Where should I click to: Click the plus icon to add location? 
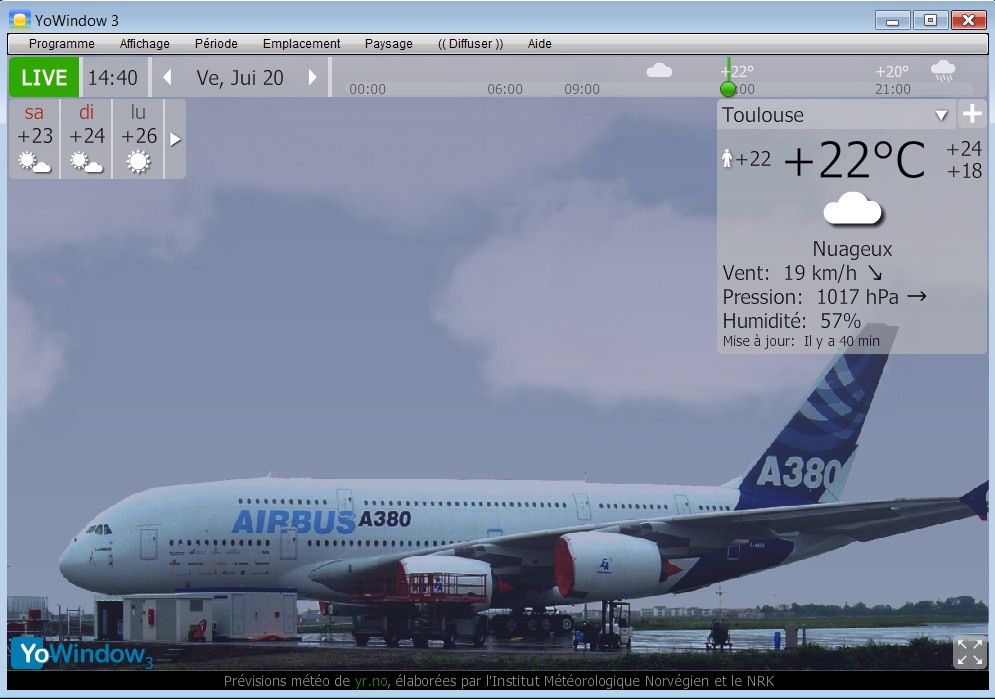pos(972,114)
